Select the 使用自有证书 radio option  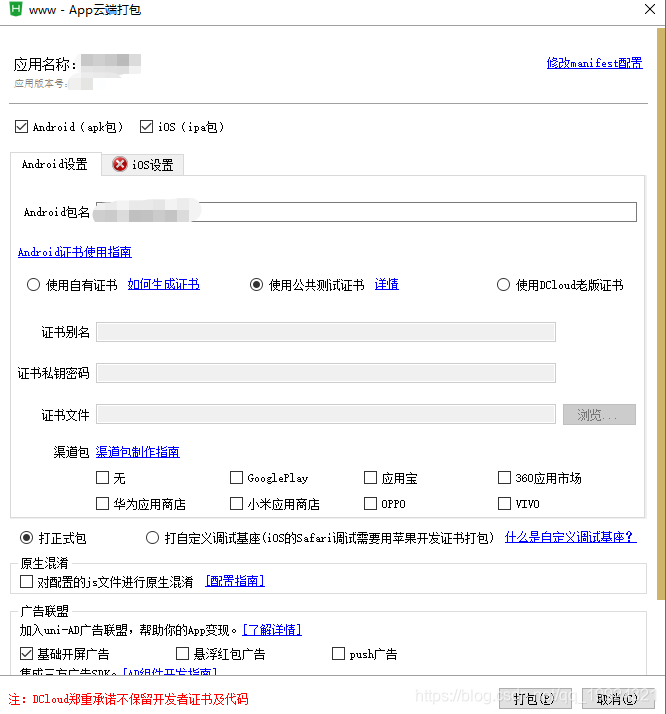(33, 285)
